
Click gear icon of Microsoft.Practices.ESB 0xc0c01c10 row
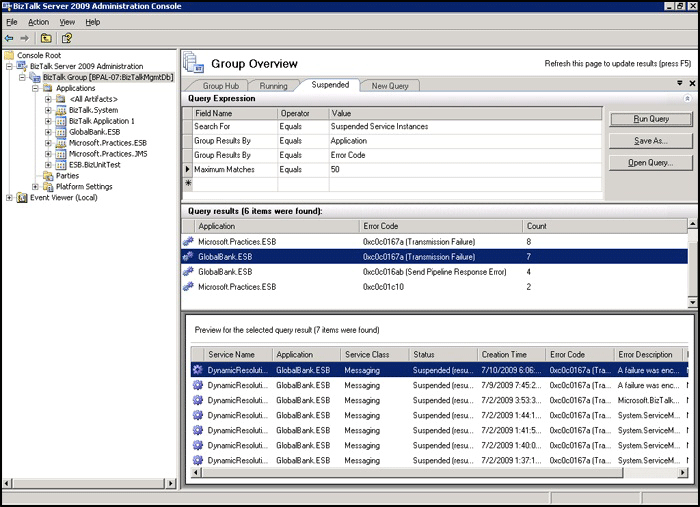[188, 287]
